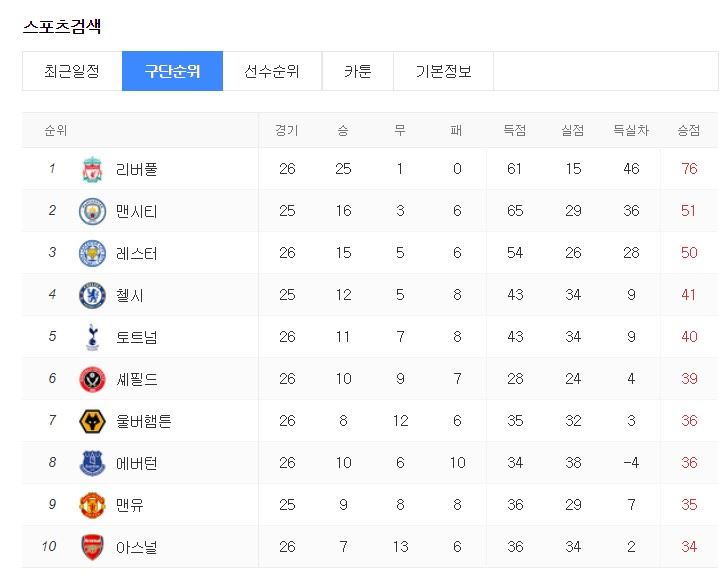Click the Chelsea crest icon

click(92, 295)
